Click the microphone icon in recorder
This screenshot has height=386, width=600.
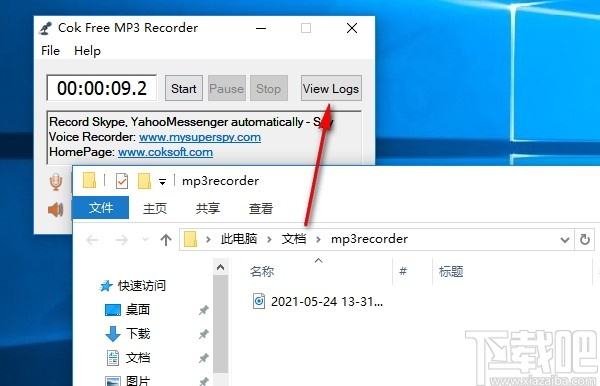(56, 182)
